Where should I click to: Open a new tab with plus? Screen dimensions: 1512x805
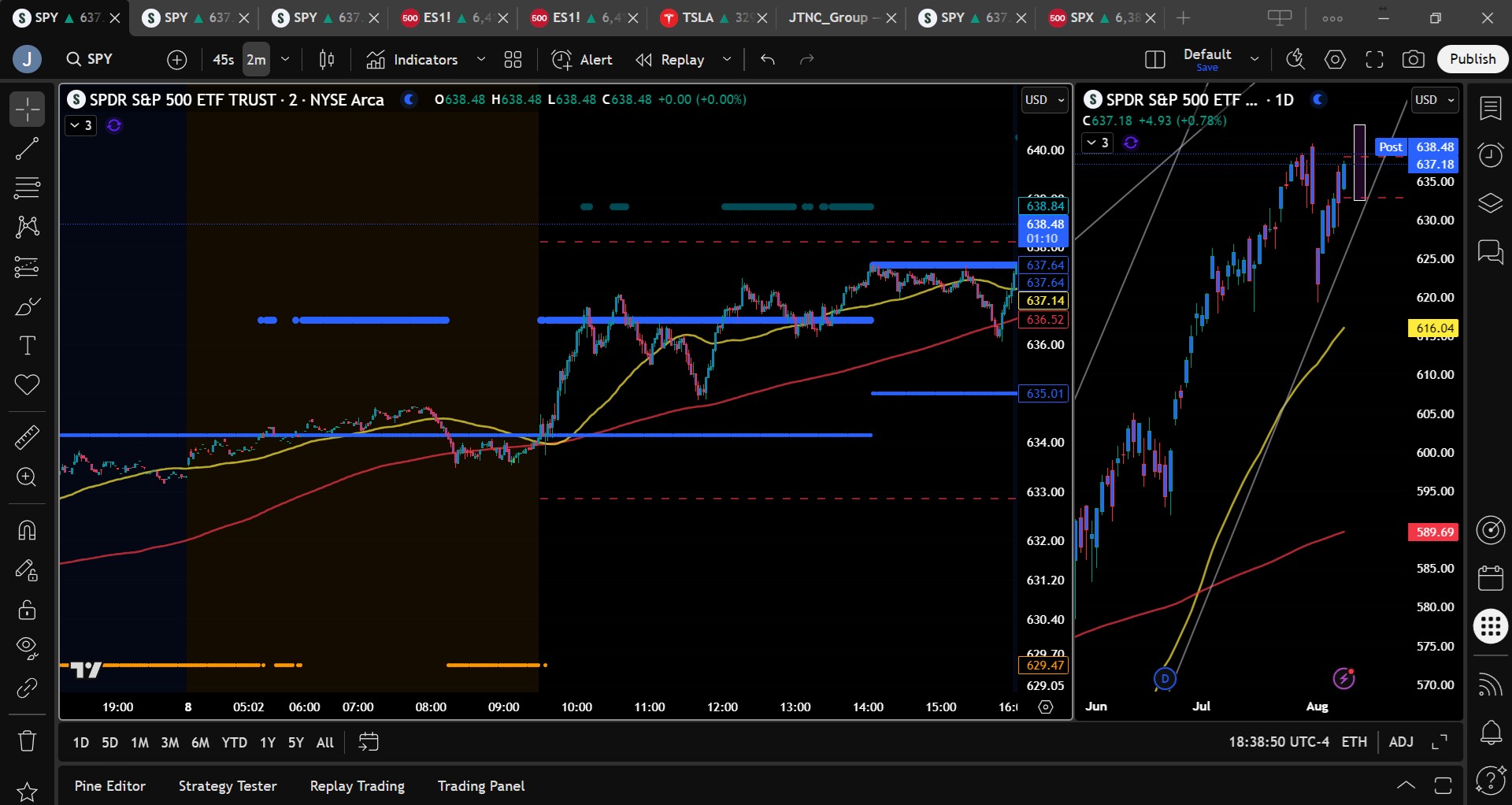click(1183, 17)
